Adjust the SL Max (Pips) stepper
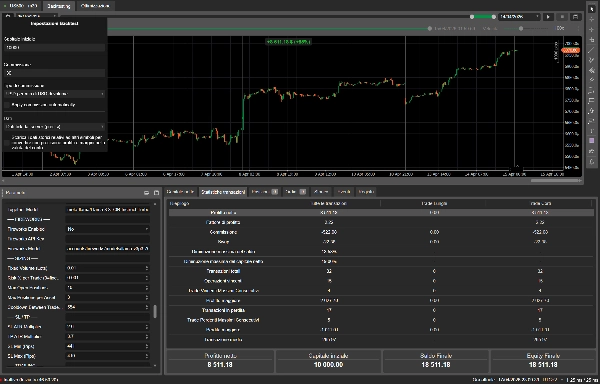This screenshot has height=384, width=600. [147, 356]
